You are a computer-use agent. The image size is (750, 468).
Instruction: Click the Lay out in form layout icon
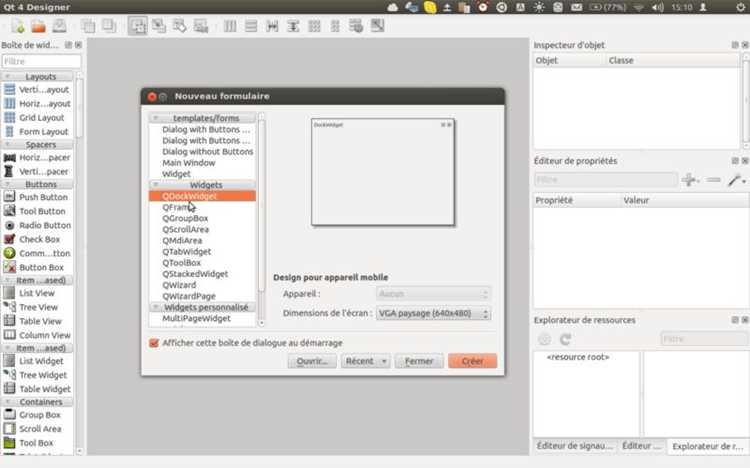point(335,26)
